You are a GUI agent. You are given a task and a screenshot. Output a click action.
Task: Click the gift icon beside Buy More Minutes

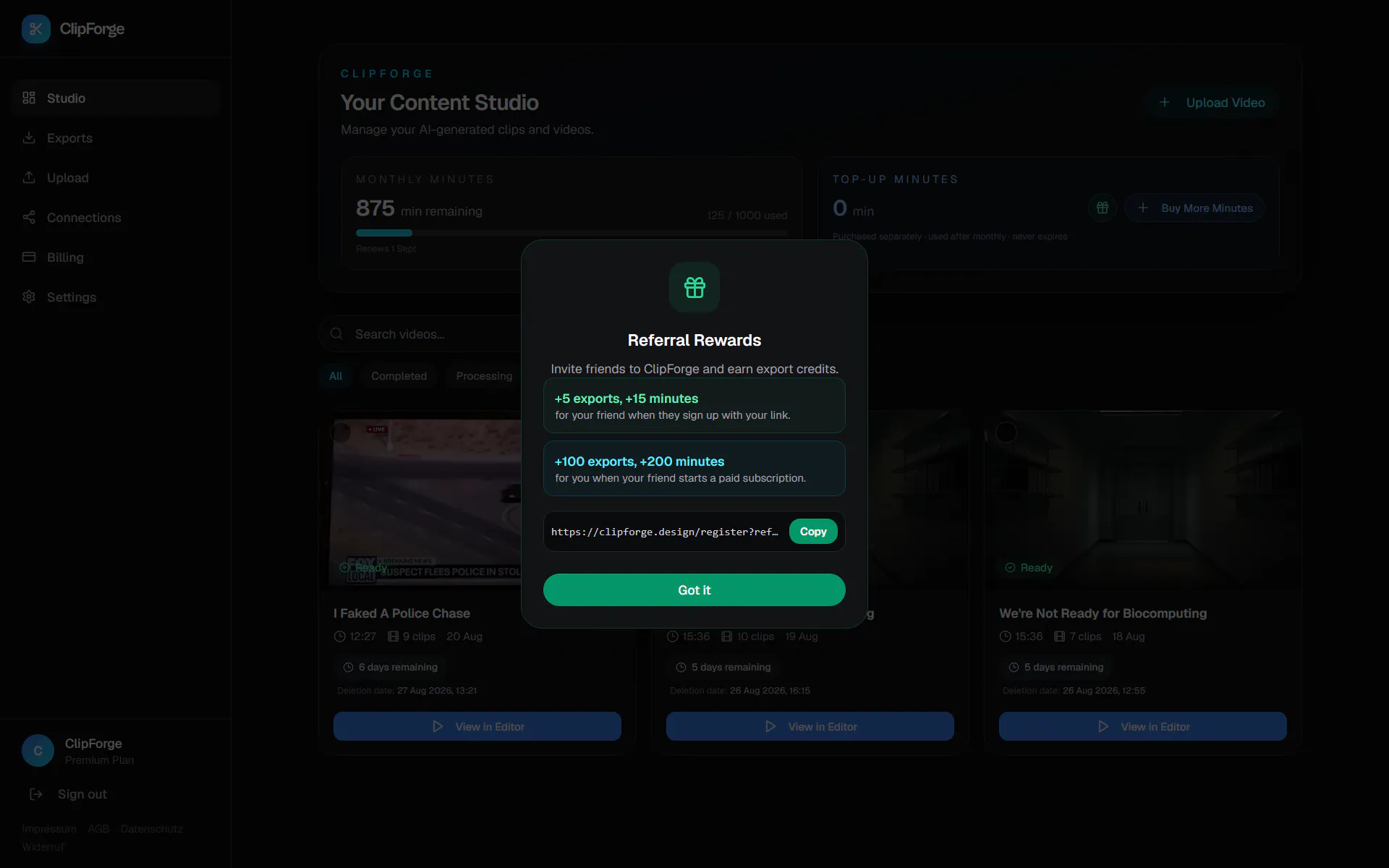tap(1103, 208)
